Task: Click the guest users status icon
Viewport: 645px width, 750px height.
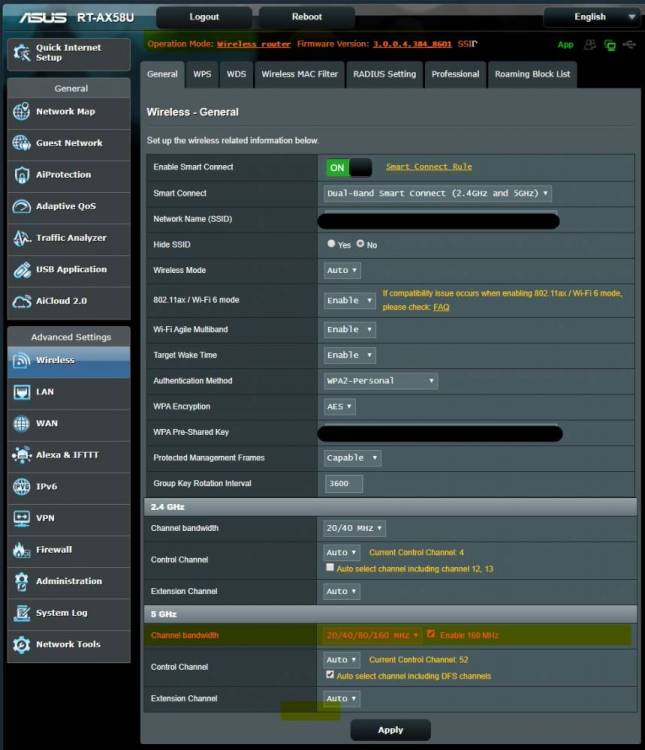Action: (x=590, y=44)
